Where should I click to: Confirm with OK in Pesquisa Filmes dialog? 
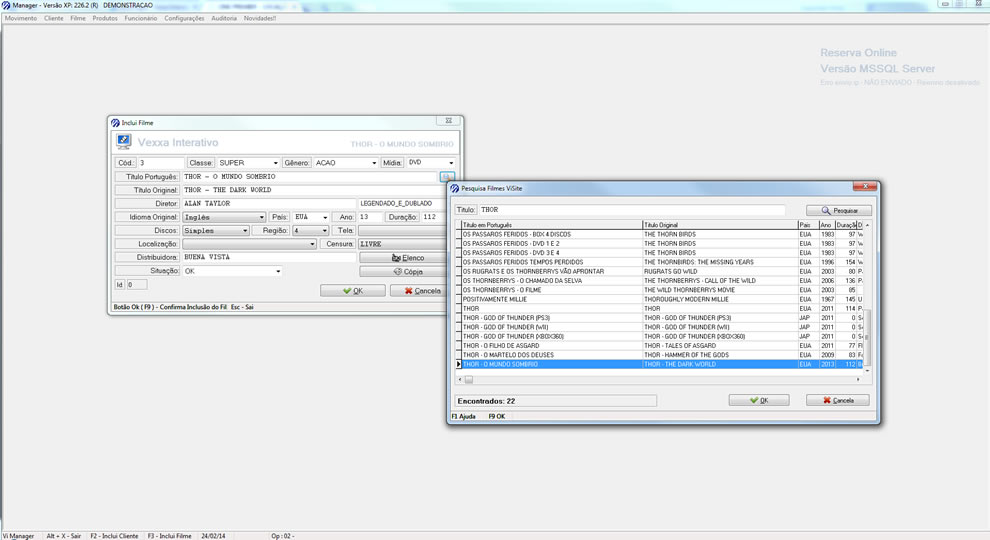click(759, 400)
